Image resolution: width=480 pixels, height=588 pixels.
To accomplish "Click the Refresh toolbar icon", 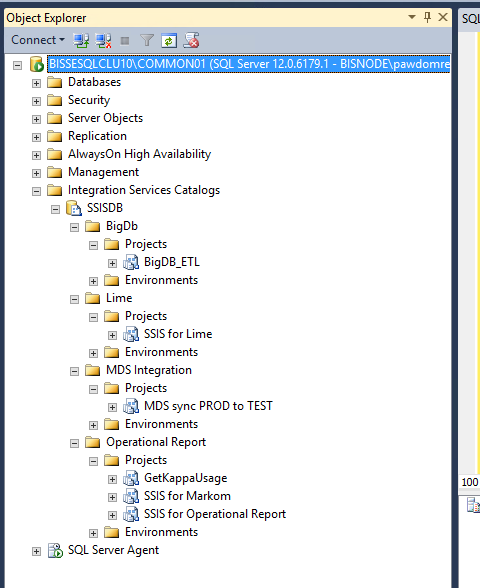I will [169, 40].
